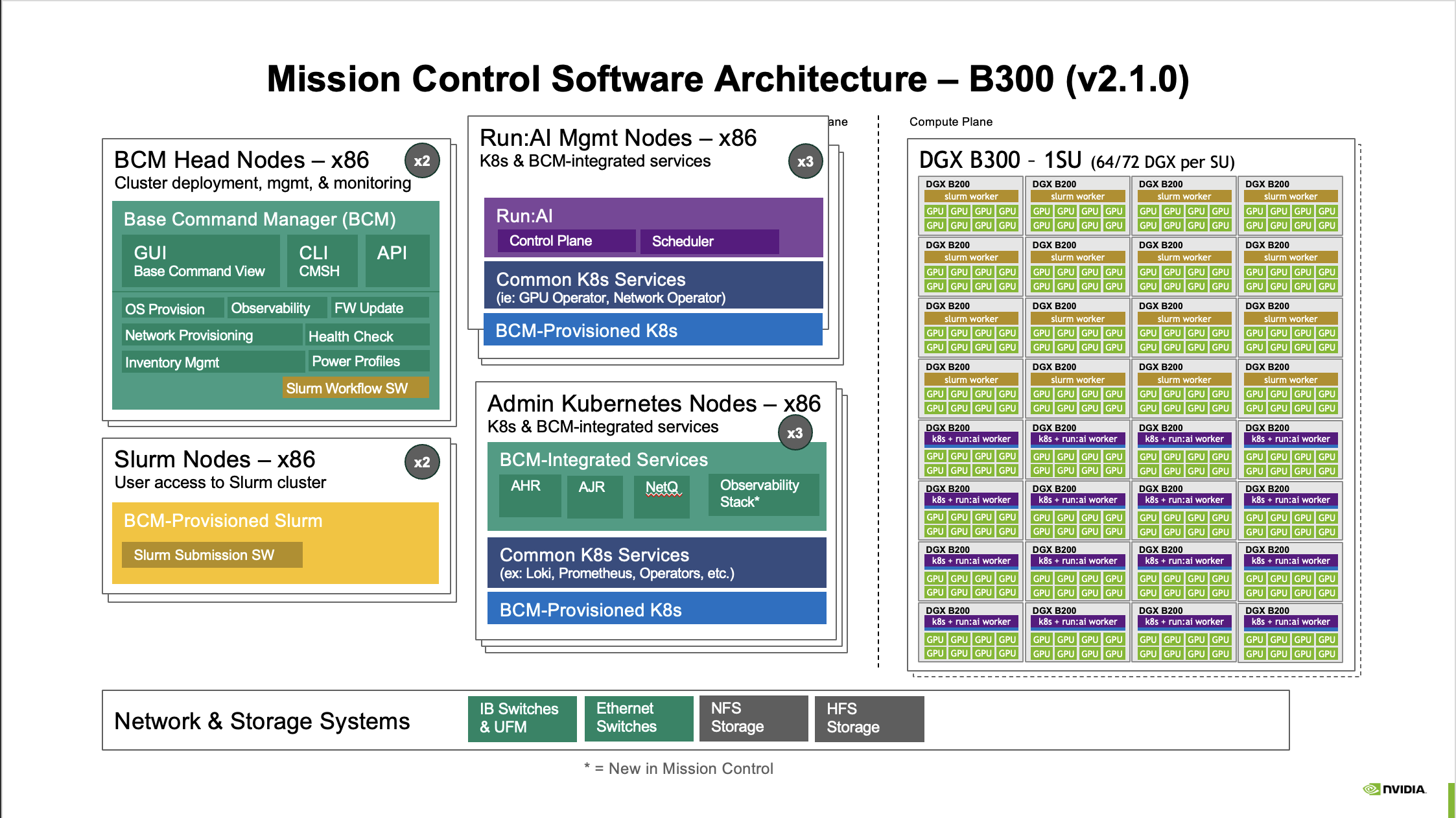Click the NVIDIA logo
The image size is (1456, 818).
pyautogui.click(x=1394, y=789)
